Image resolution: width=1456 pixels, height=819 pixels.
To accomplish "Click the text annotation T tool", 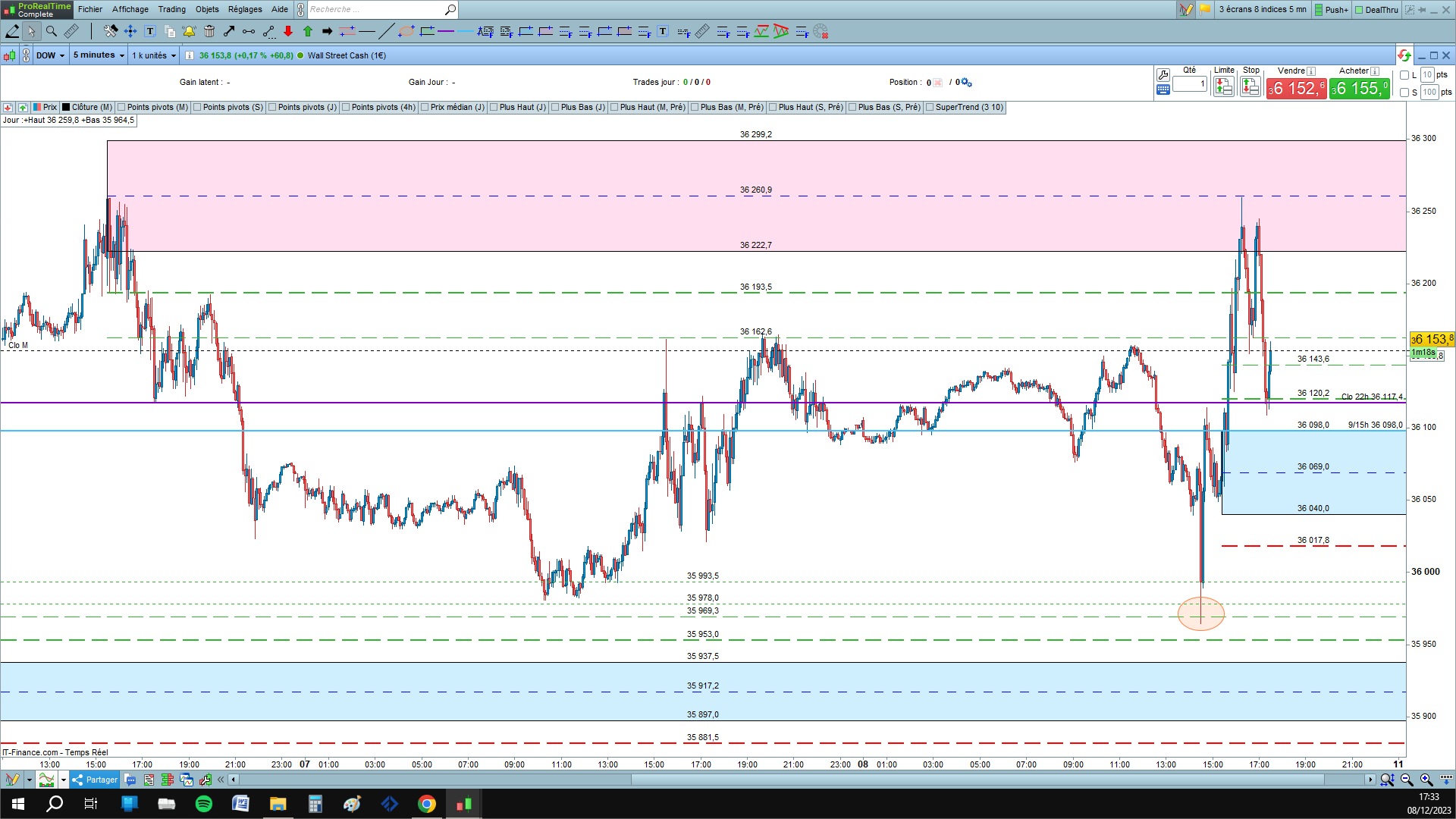I will point(150,31).
